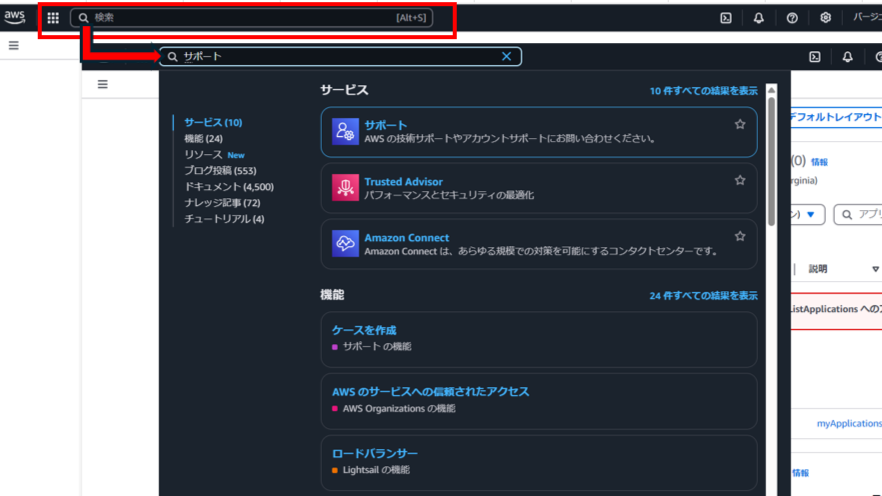Screen dimensions: 882x496
Task: Toggle the inner hamburger menu beside results
Action: point(102,84)
